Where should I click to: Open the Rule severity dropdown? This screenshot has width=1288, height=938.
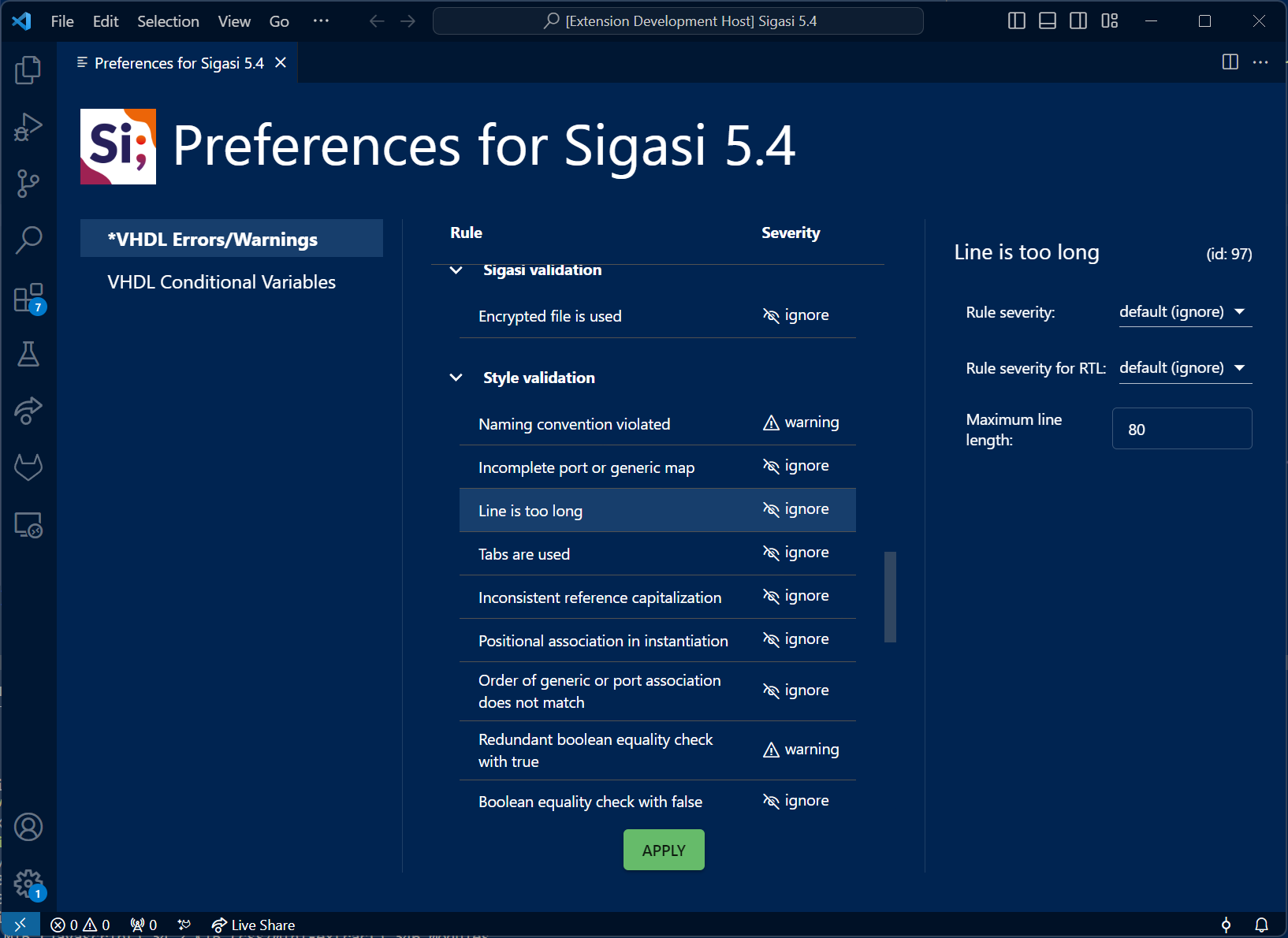[1185, 312]
